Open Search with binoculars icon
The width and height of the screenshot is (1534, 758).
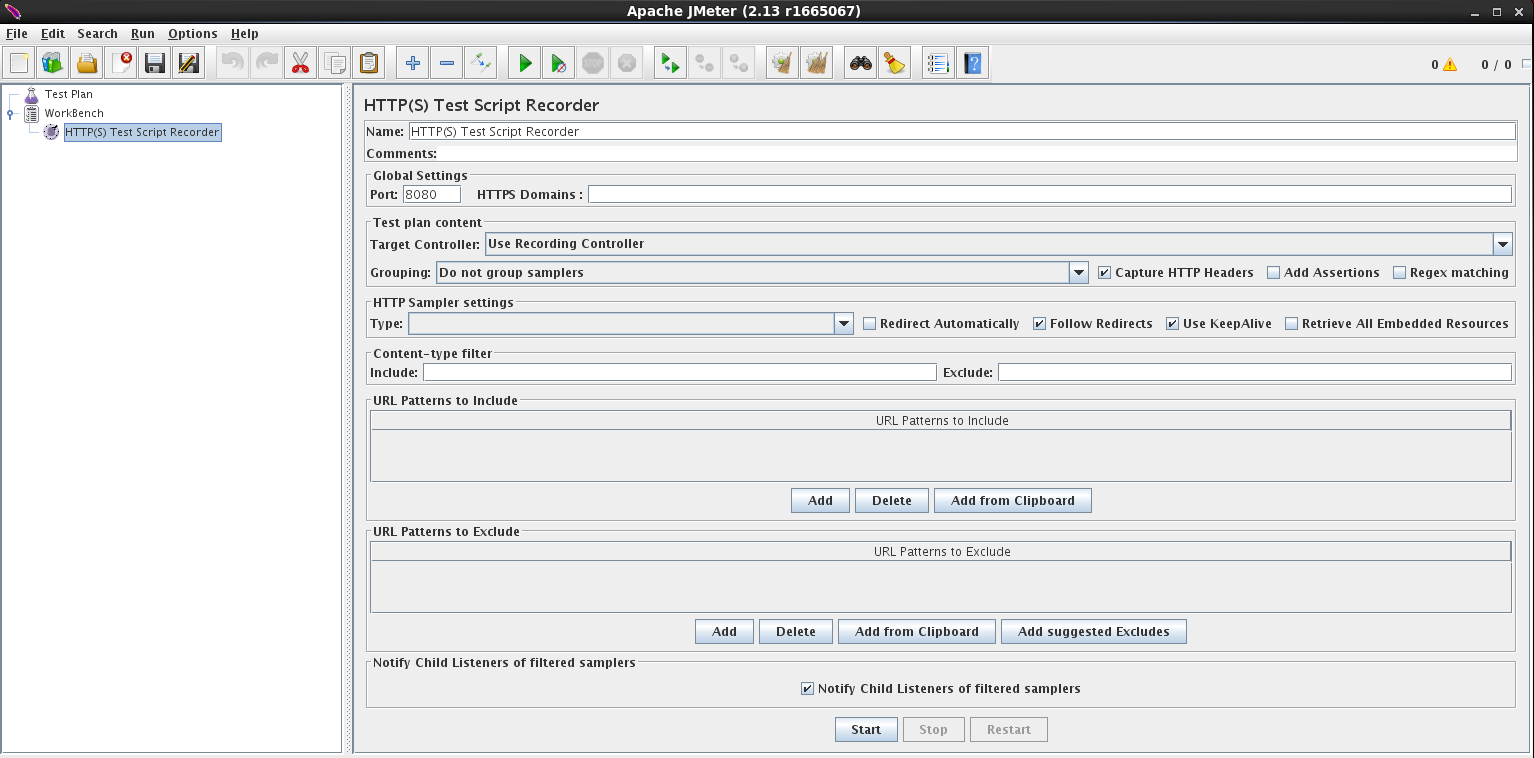tap(861, 63)
